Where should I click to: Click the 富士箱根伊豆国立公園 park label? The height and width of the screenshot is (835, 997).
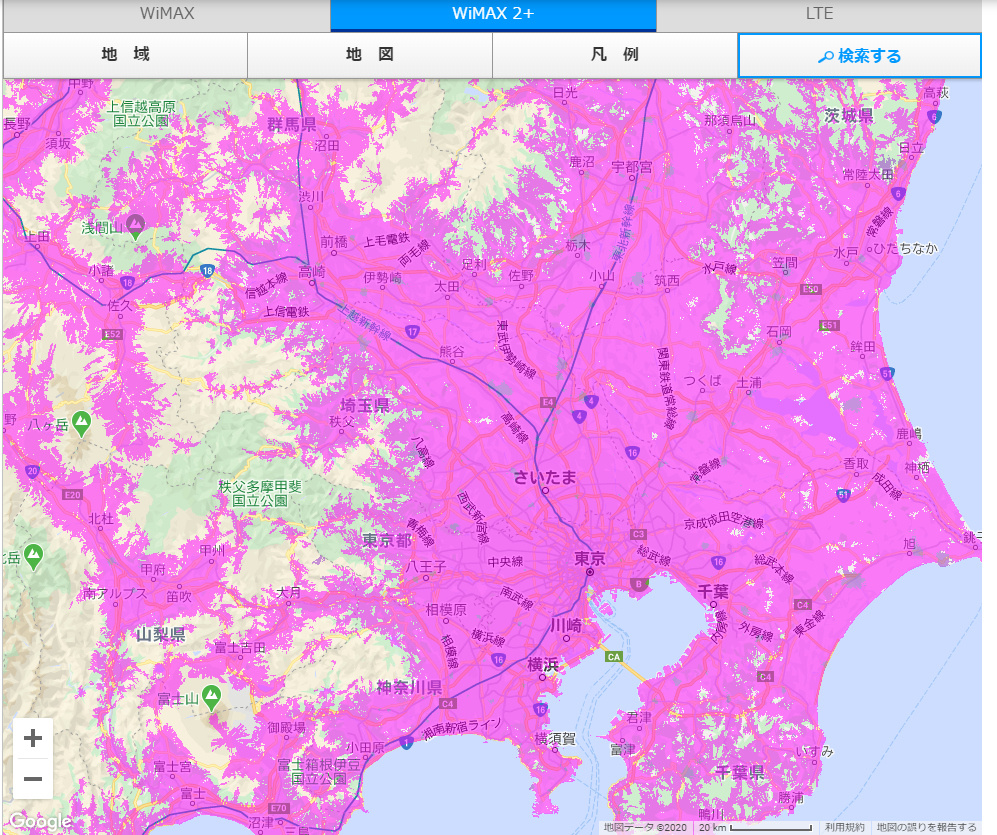319,771
